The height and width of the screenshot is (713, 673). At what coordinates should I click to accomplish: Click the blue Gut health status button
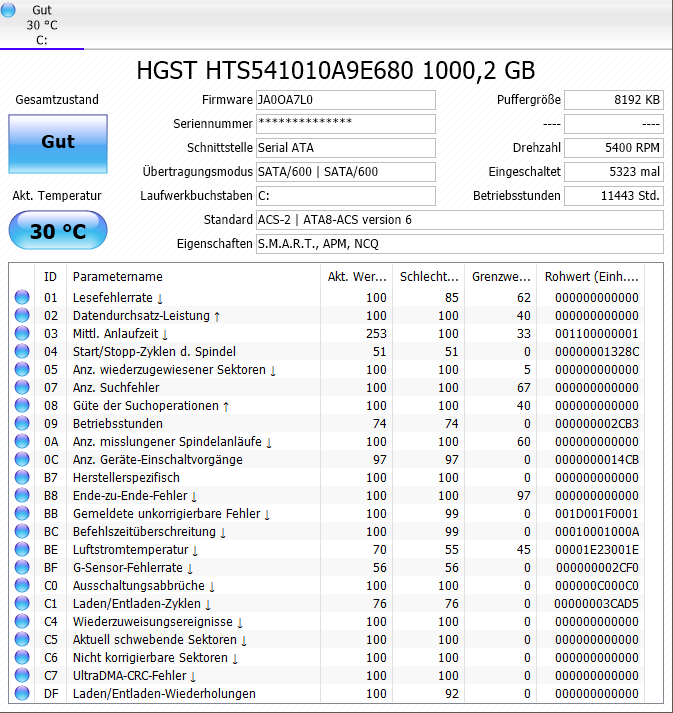point(58,144)
